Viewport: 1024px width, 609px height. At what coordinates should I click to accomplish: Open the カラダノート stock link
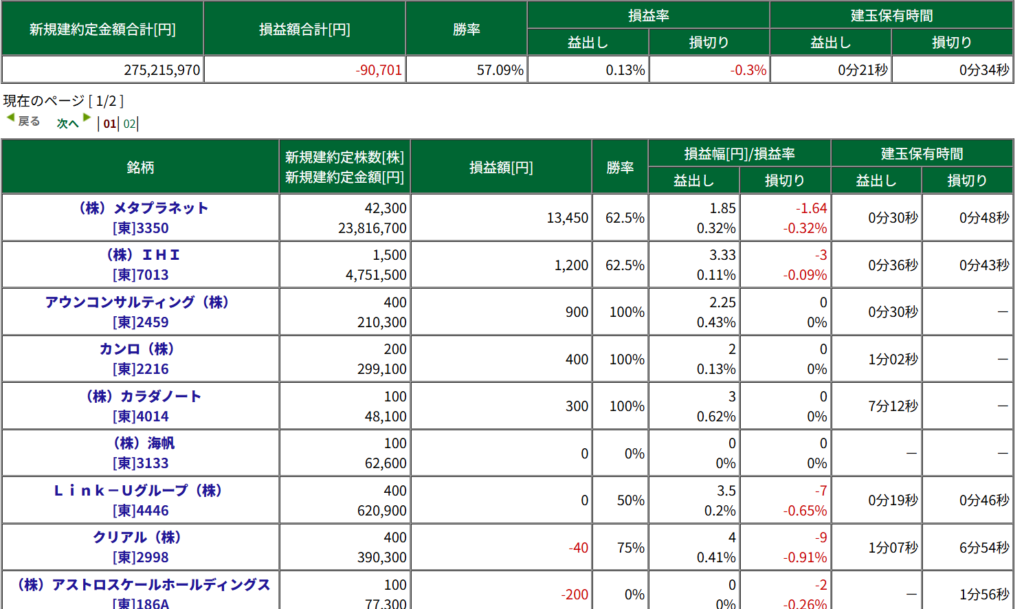click(141, 396)
